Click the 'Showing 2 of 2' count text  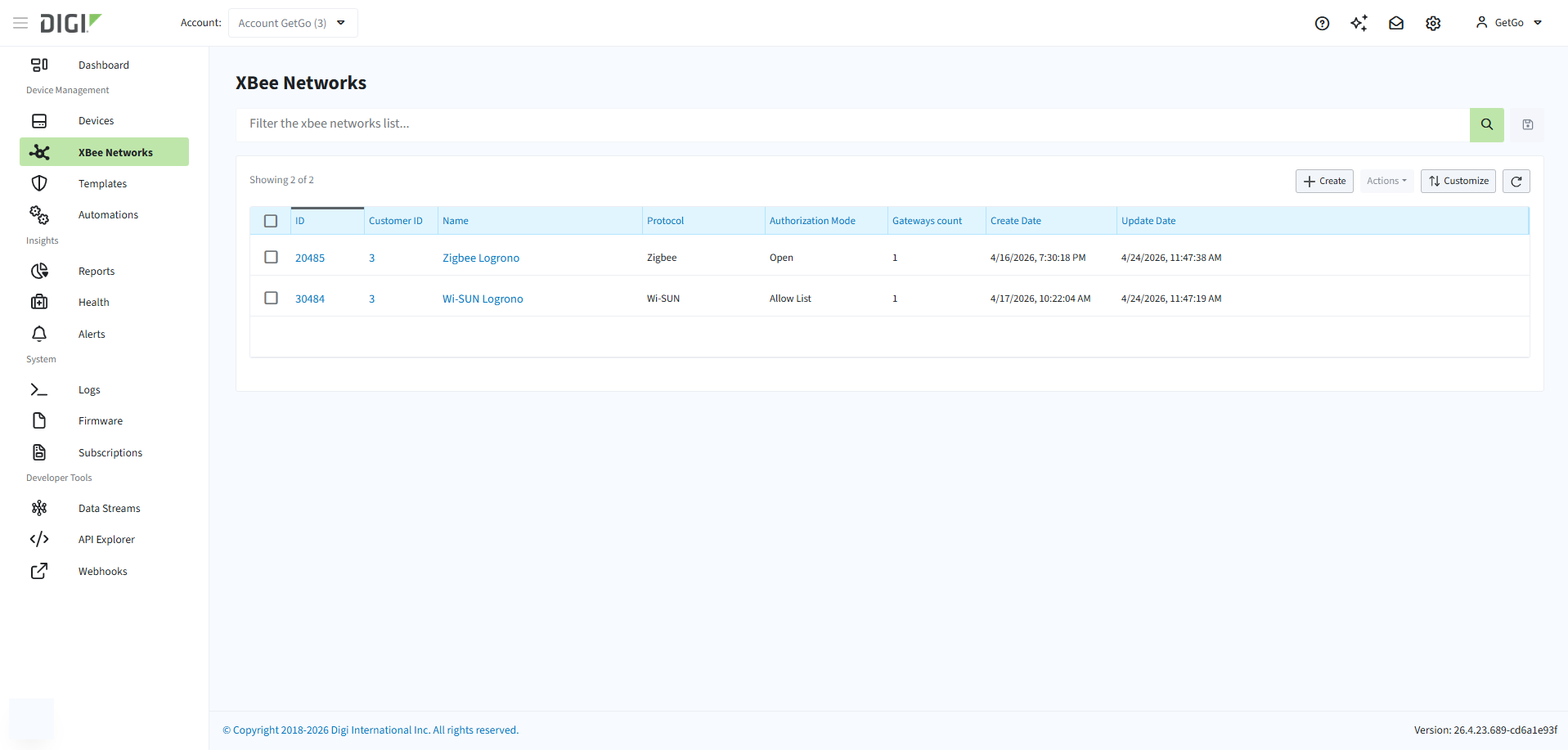tap(281, 180)
